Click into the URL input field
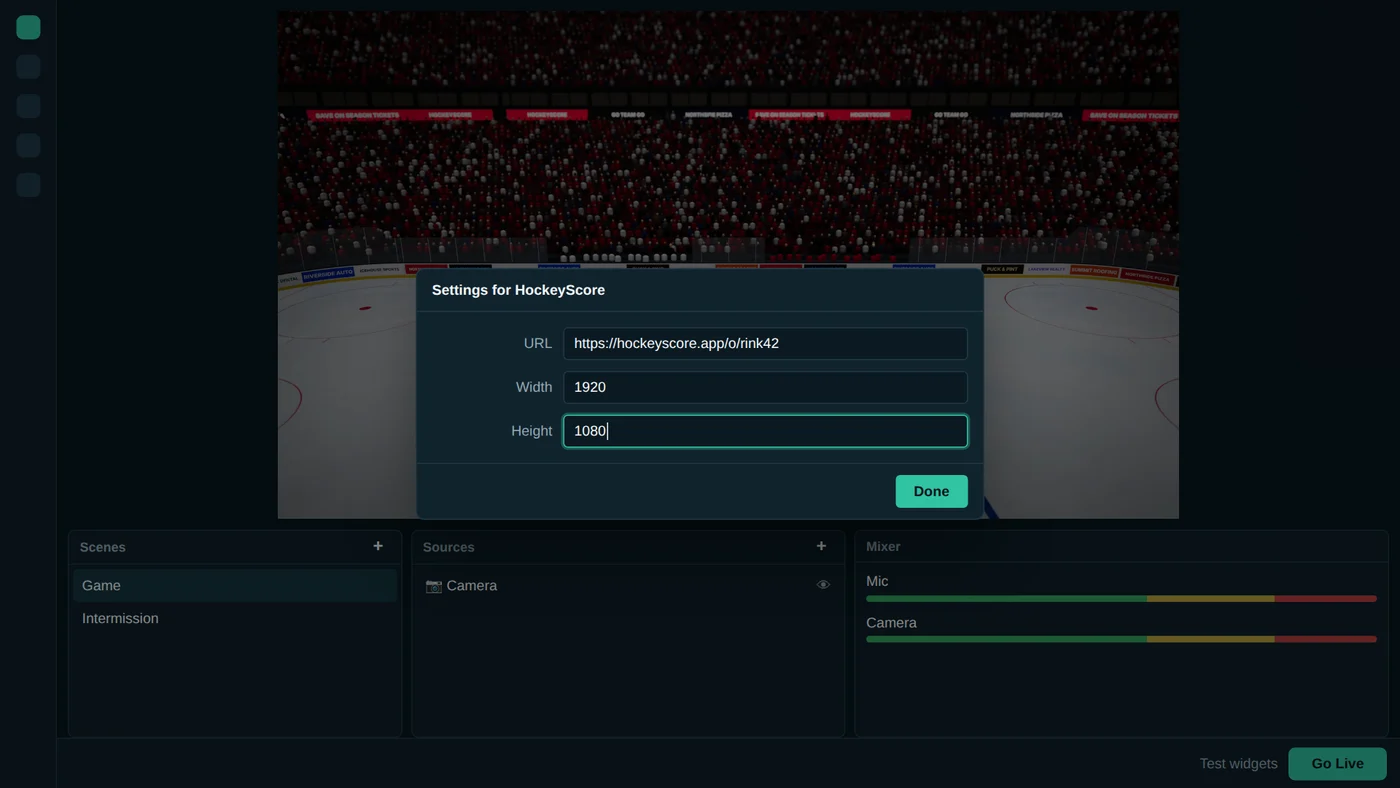The image size is (1400, 788). (x=765, y=343)
